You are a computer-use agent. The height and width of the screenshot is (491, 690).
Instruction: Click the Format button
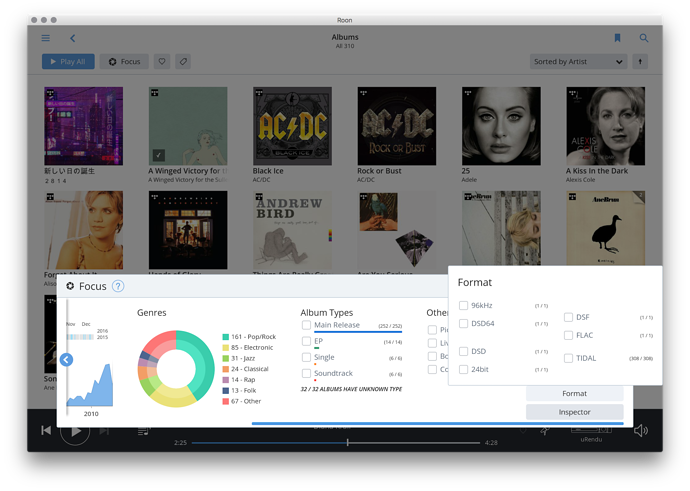click(x=574, y=393)
